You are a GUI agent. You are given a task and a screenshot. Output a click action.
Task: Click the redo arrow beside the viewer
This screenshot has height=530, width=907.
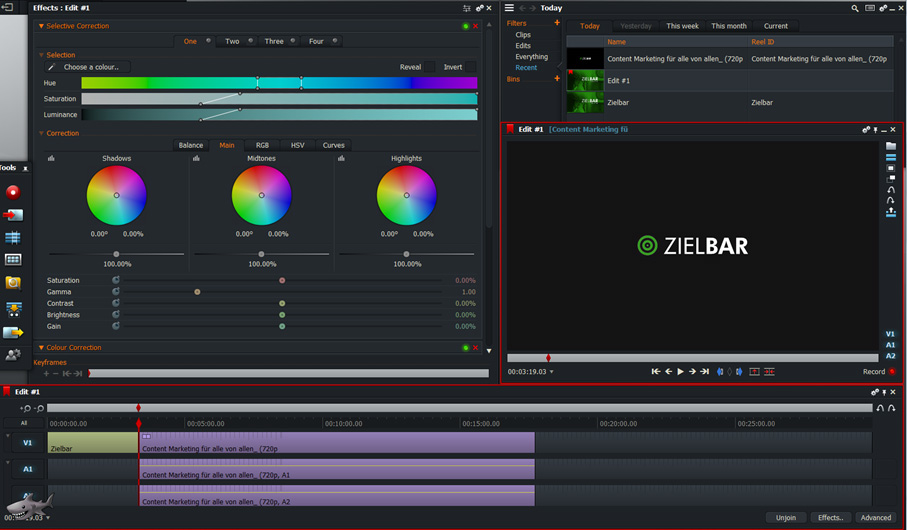point(891,200)
